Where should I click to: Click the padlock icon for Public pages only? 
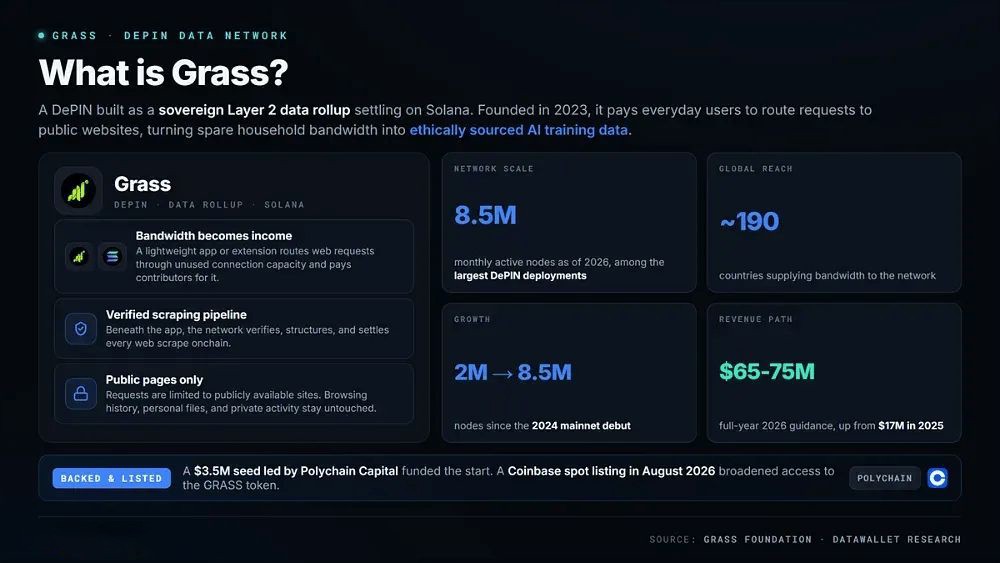[x=81, y=393]
